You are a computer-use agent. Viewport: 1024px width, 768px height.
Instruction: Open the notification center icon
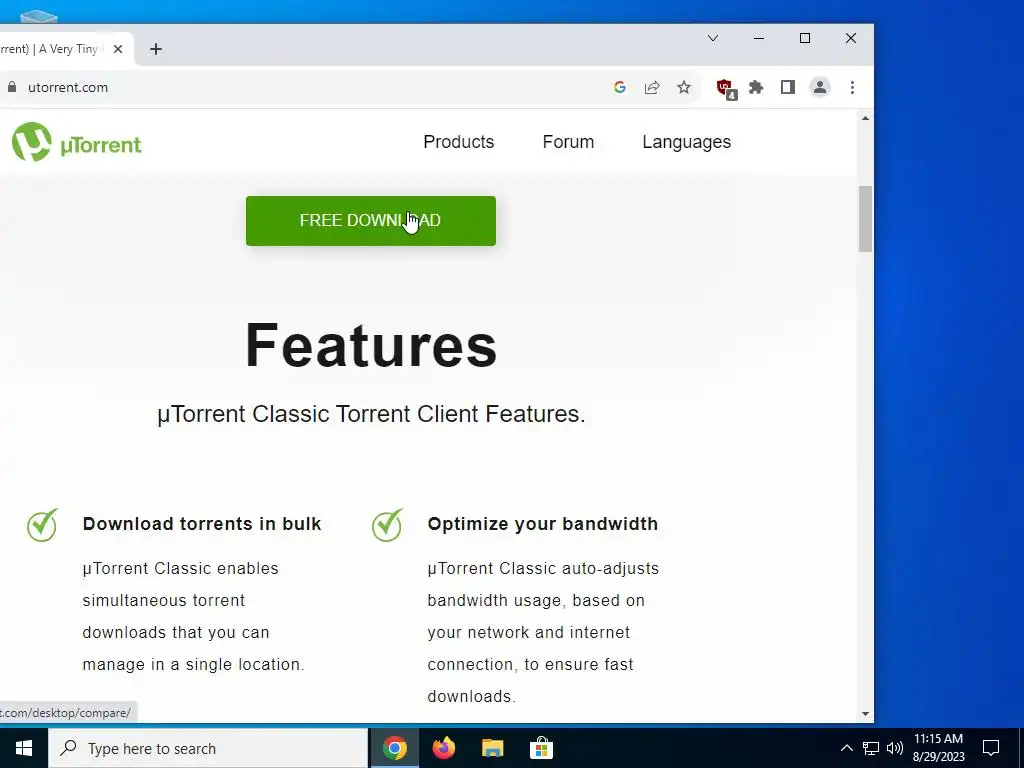(x=991, y=748)
